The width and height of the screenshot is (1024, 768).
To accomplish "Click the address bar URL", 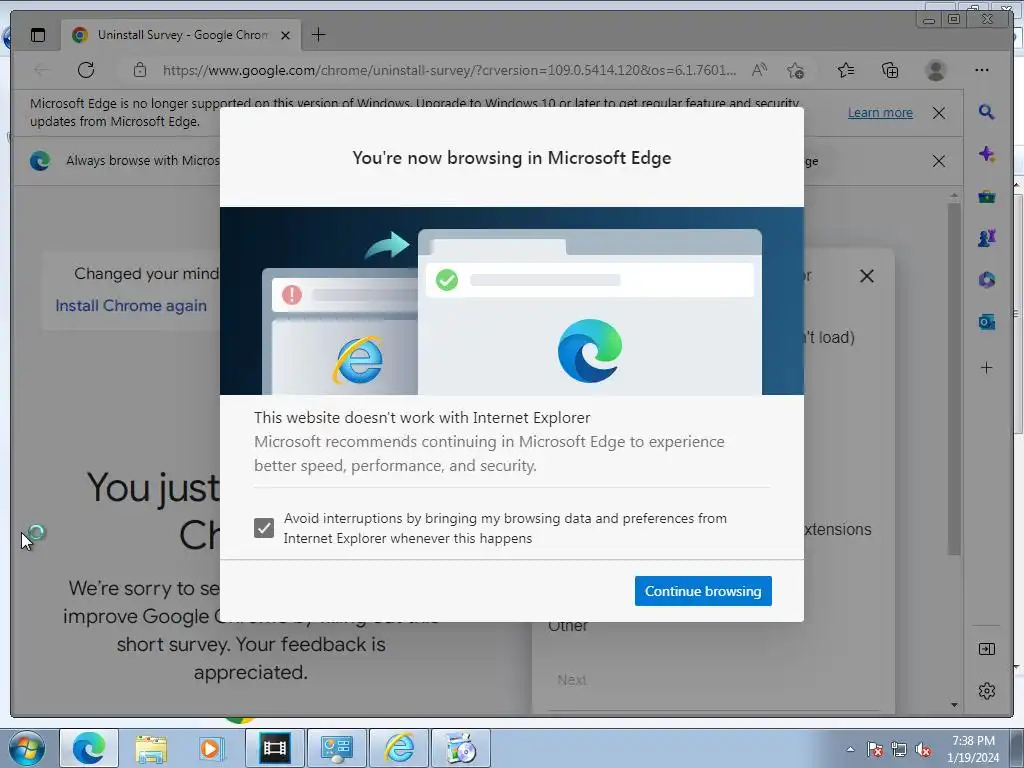I will [449, 70].
